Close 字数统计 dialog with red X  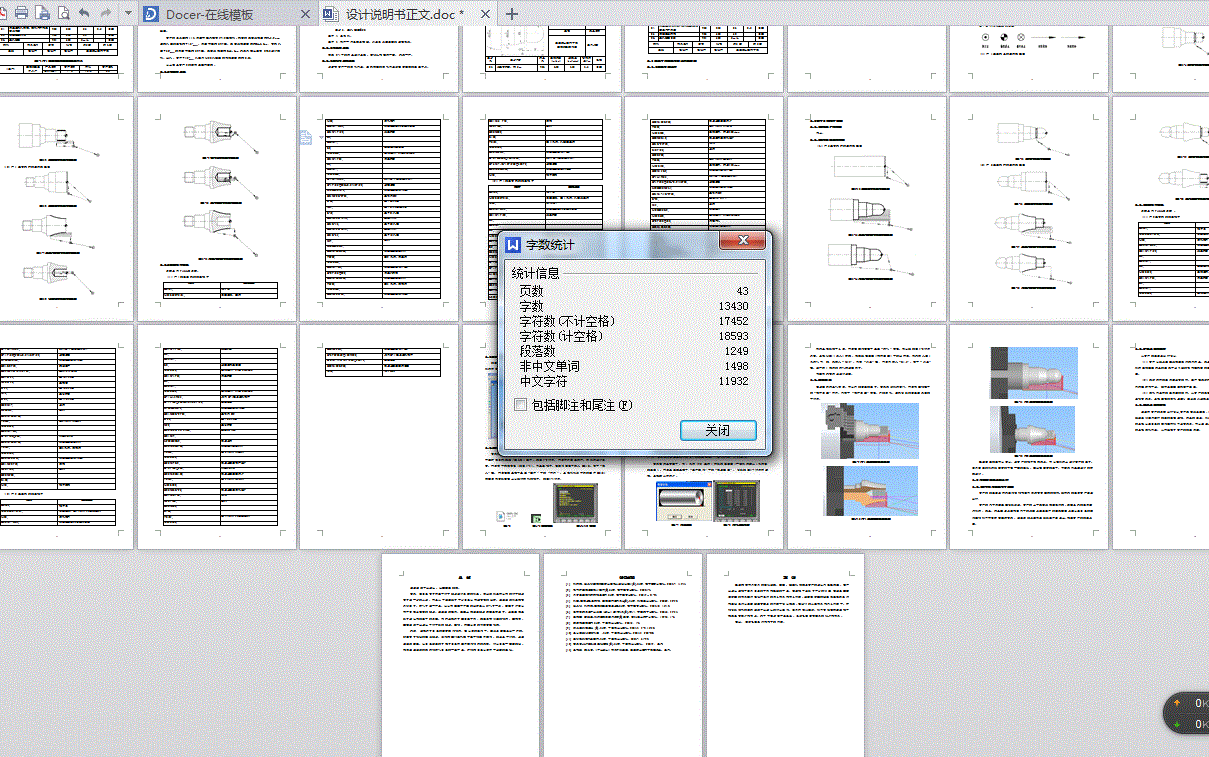[x=742, y=242]
